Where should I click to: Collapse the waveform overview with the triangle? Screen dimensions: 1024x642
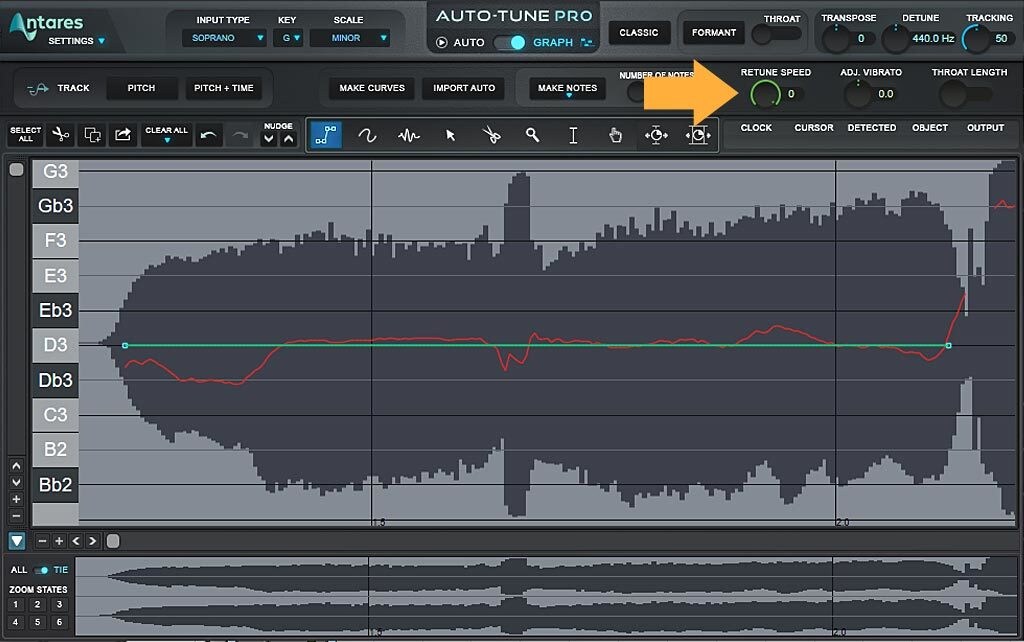17,541
